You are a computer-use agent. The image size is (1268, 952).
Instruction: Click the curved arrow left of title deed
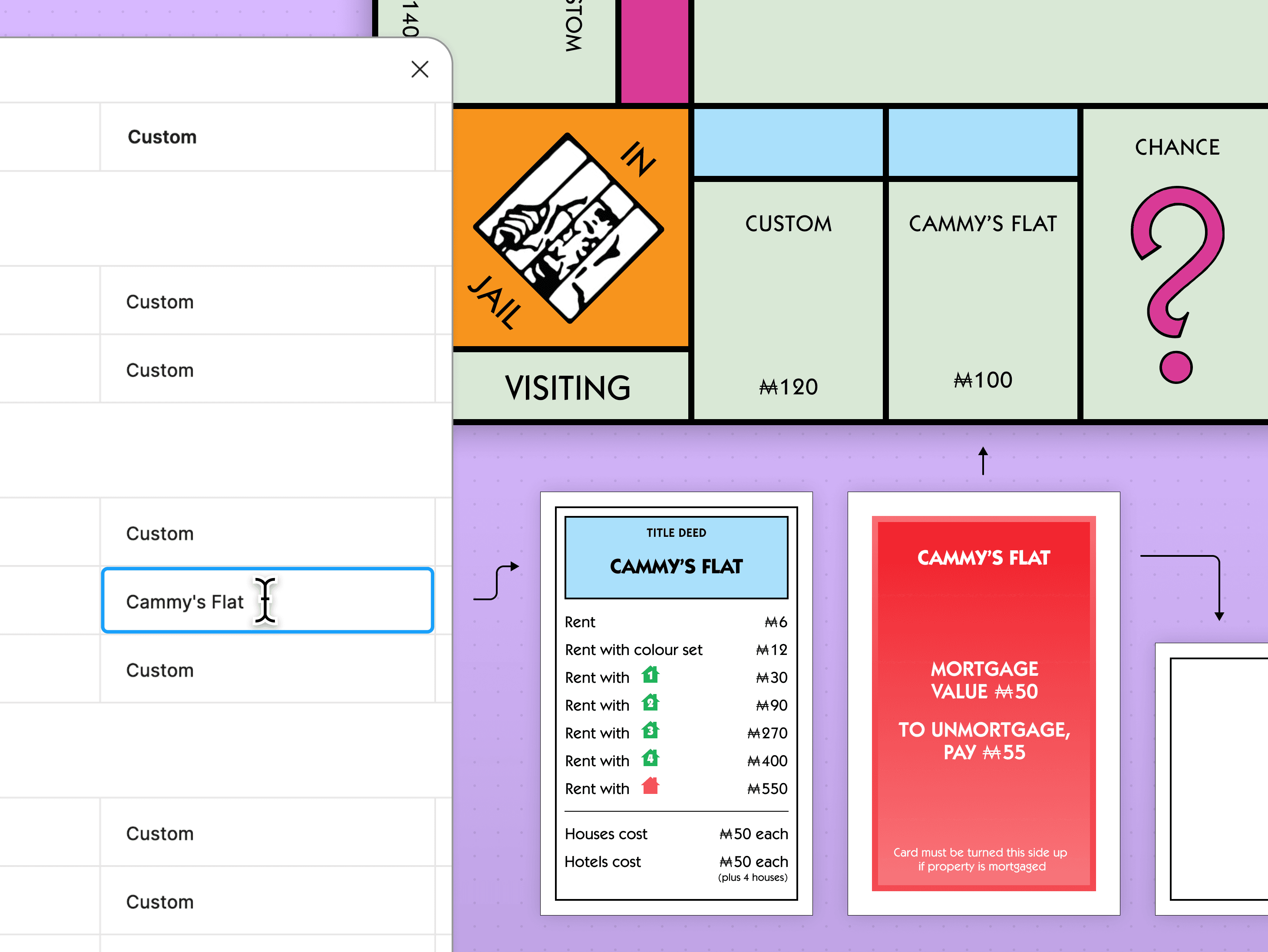click(496, 582)
